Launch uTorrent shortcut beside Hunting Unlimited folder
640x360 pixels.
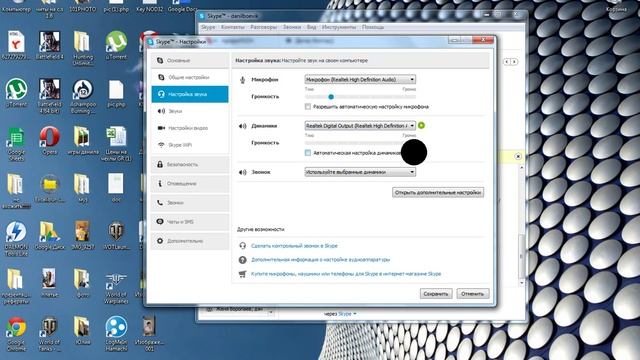coord(116,45)
